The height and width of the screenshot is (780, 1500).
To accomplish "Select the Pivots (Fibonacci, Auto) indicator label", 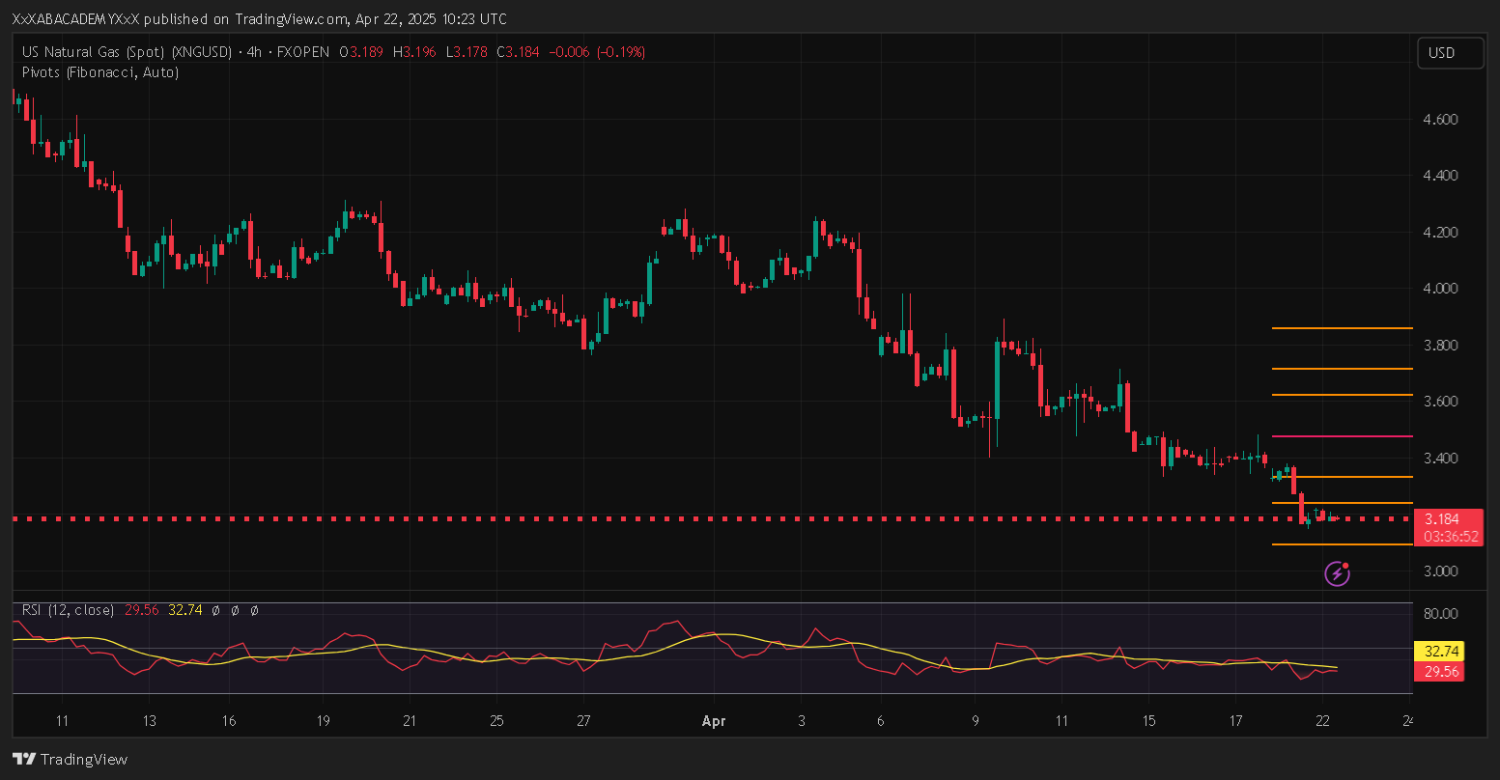I will click(100, 72).
